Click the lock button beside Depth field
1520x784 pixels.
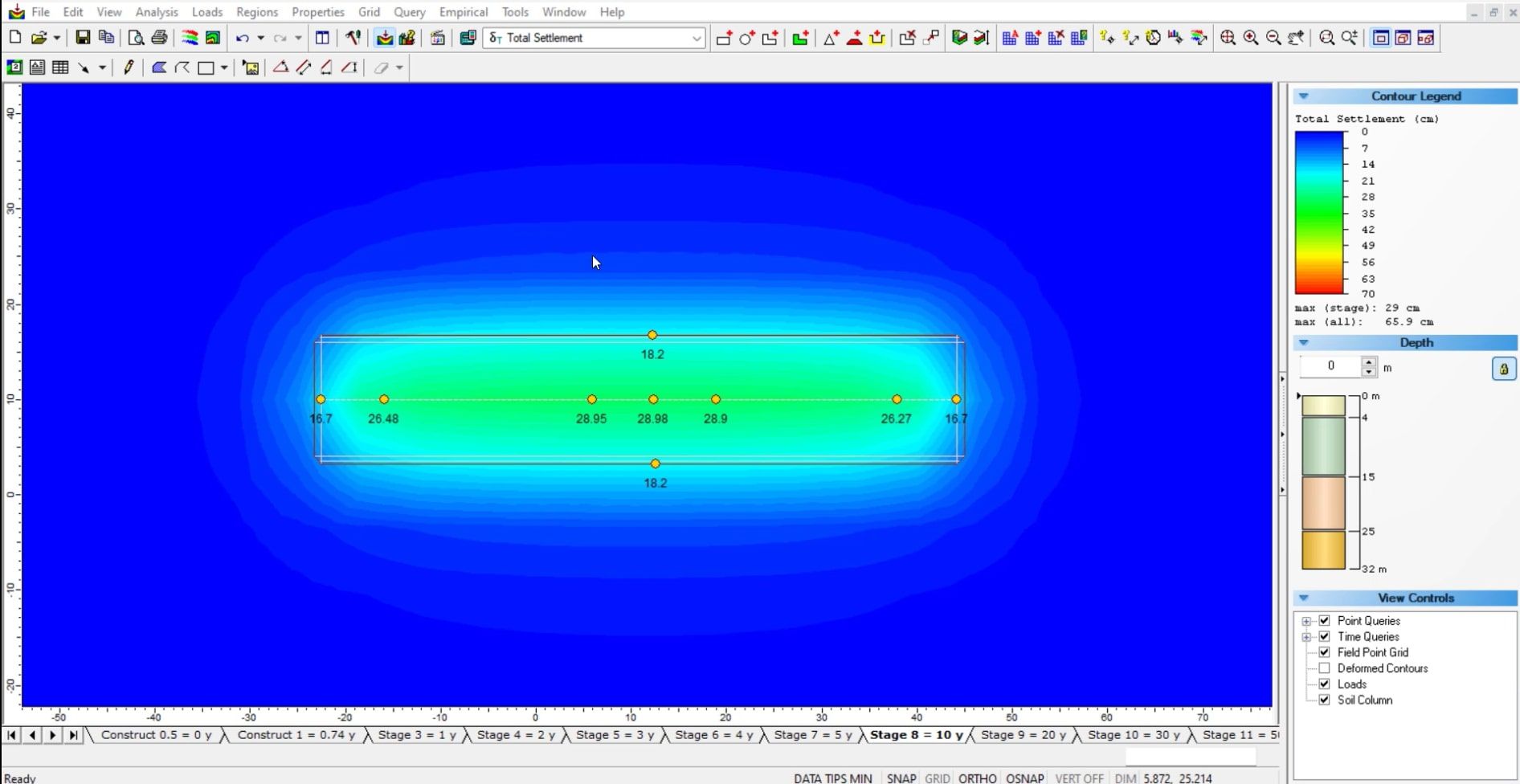coord(1503,369)
